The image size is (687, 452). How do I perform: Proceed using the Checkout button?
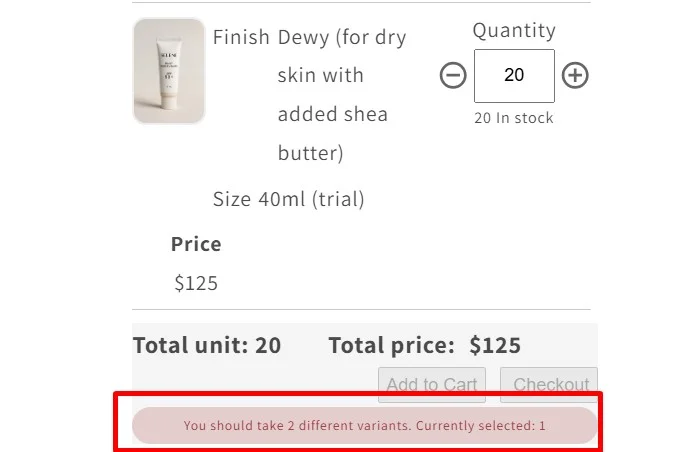(549, 384)
